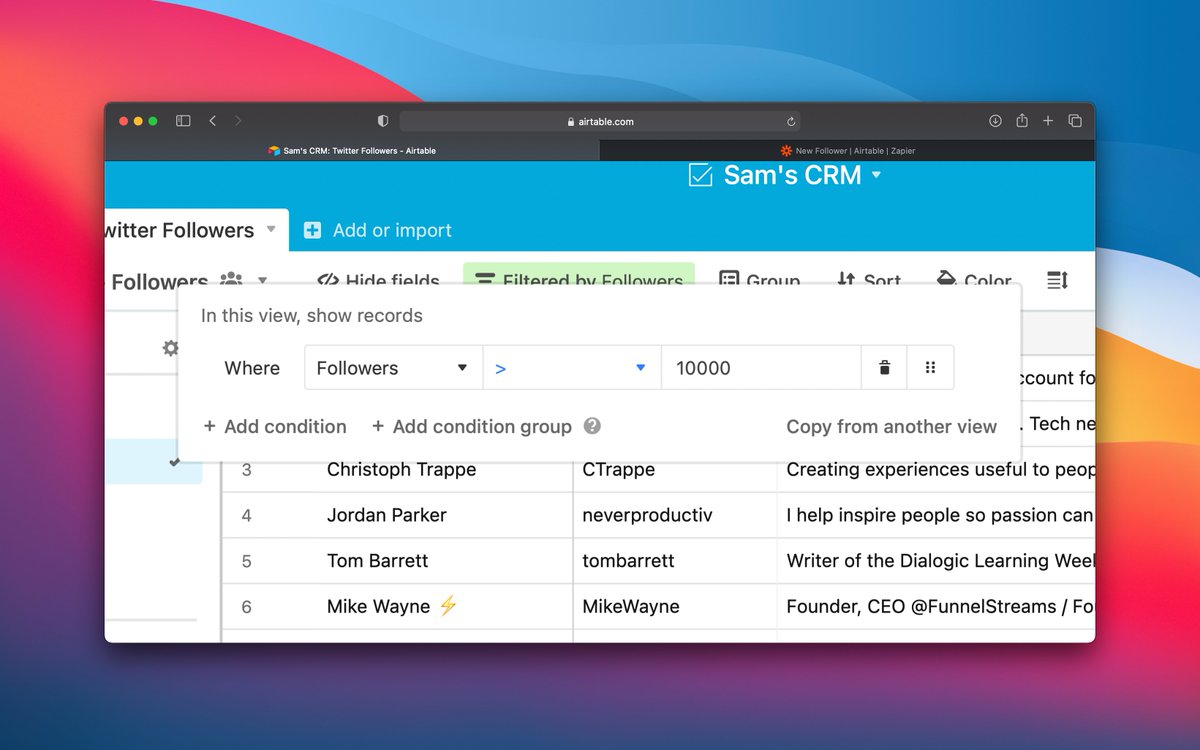Screen dimensions: 1200x750
Task: Select the checked view in the sidebar
Action: tap(153, 462)
